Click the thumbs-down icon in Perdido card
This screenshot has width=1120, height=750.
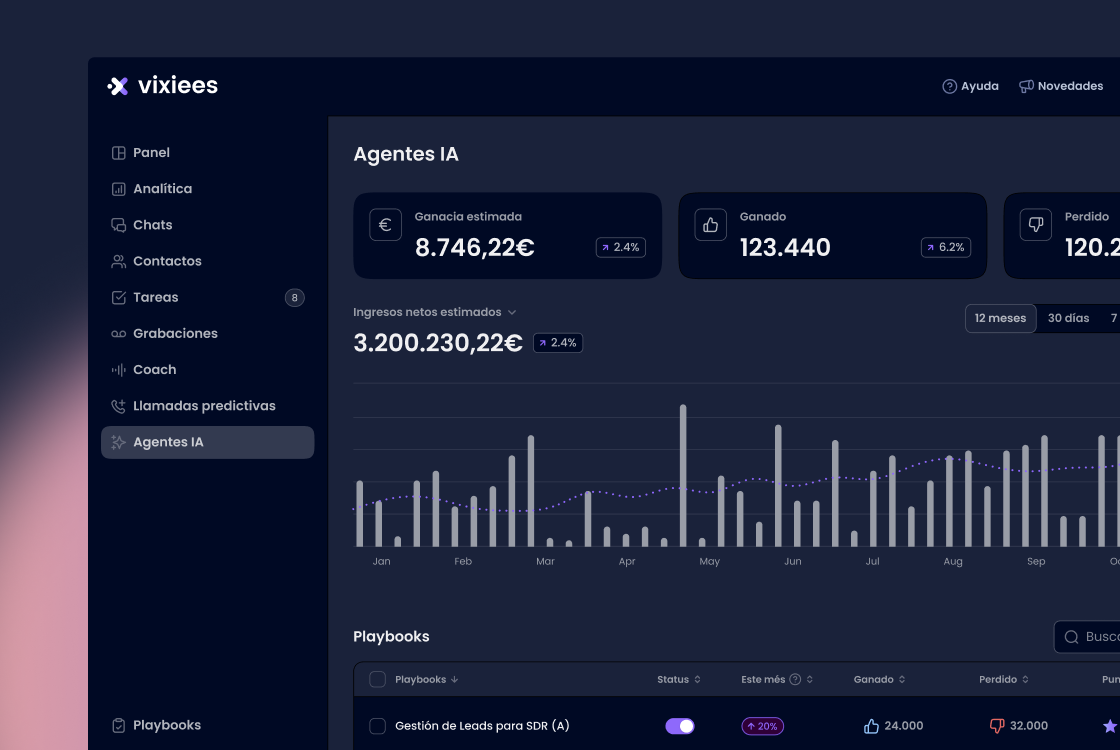click(1035, 225)
